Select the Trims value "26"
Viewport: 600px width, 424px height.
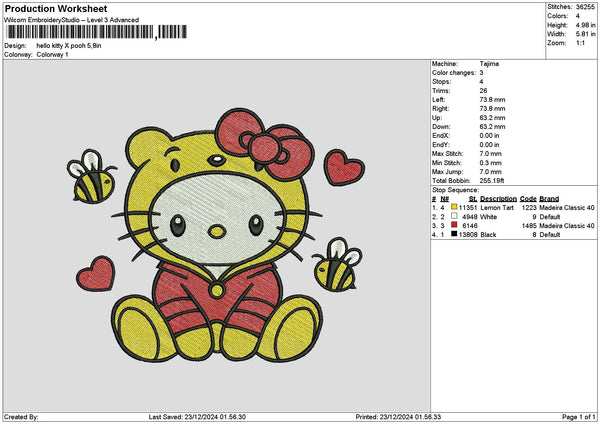tap(483, 91)
